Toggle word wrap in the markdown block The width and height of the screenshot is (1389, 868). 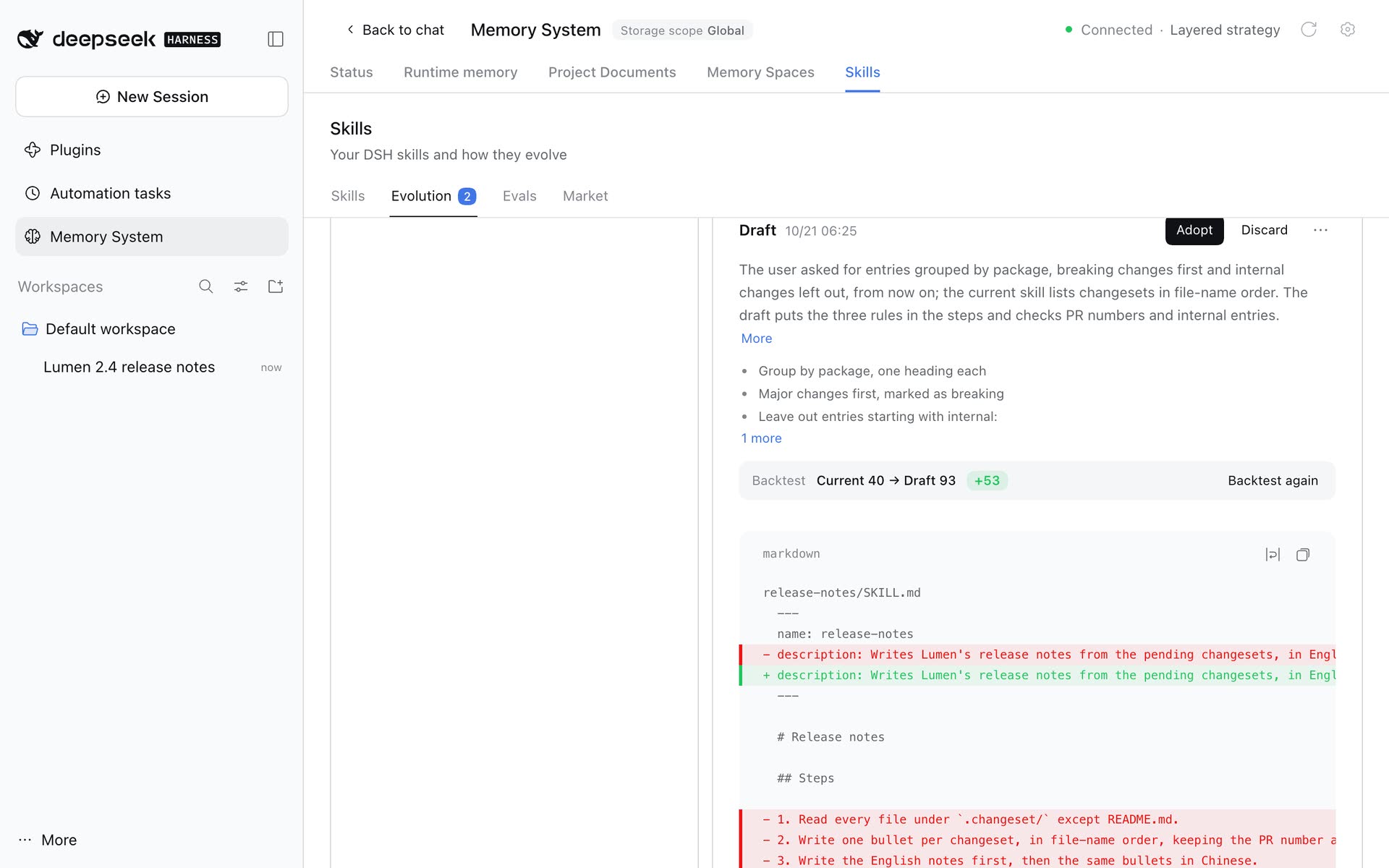click(x=1273, y=555)
